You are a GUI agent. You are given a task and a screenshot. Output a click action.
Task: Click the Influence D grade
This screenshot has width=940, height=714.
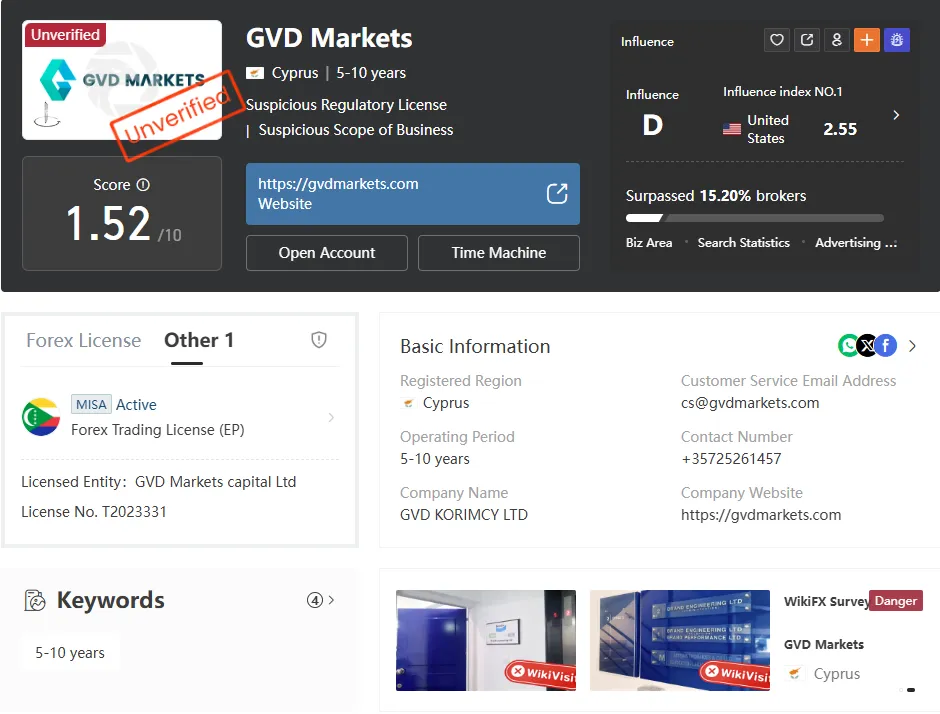pyautogui.click(x=653, y=125)
